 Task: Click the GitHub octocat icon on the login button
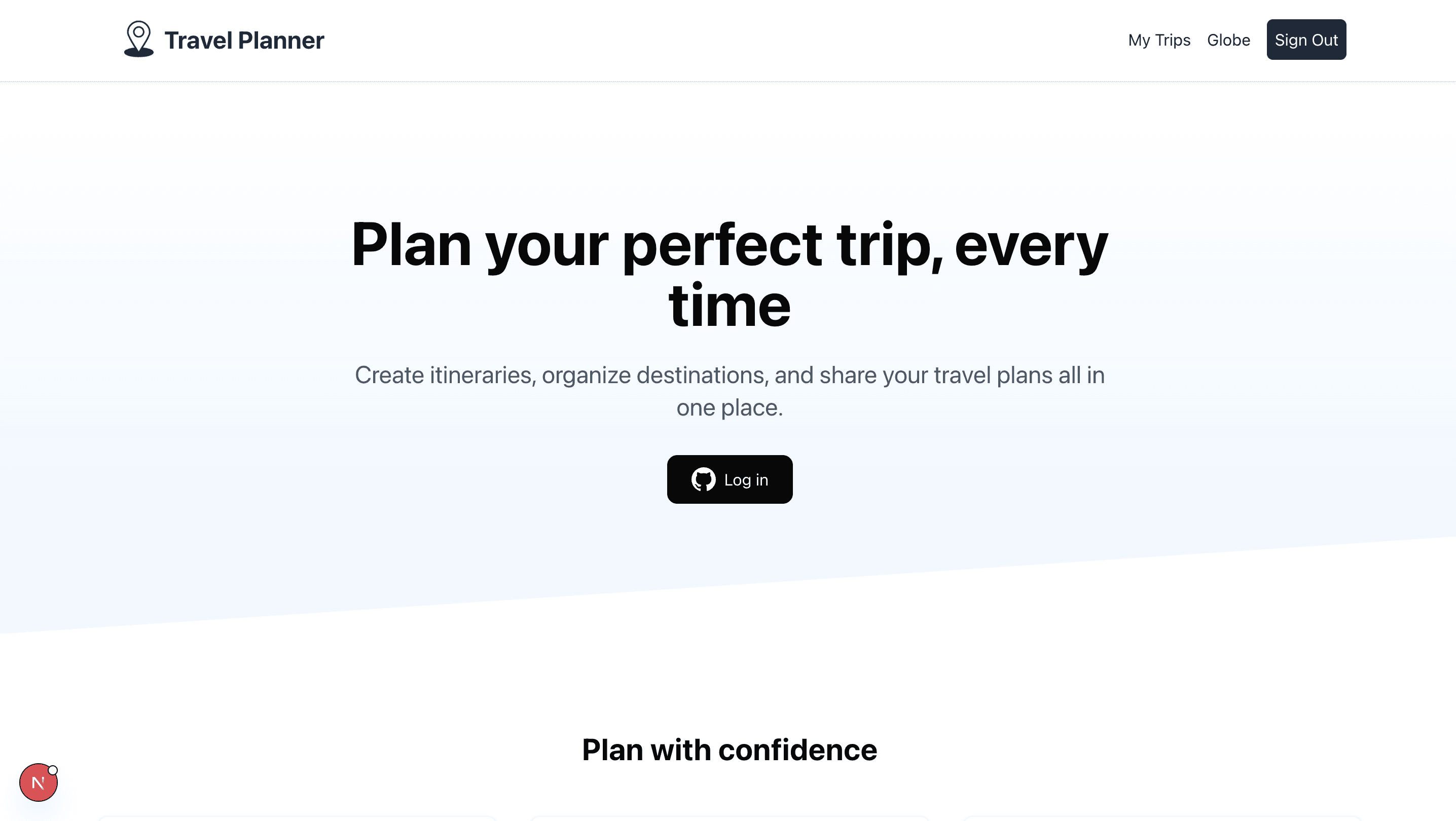tap(704, 479)
